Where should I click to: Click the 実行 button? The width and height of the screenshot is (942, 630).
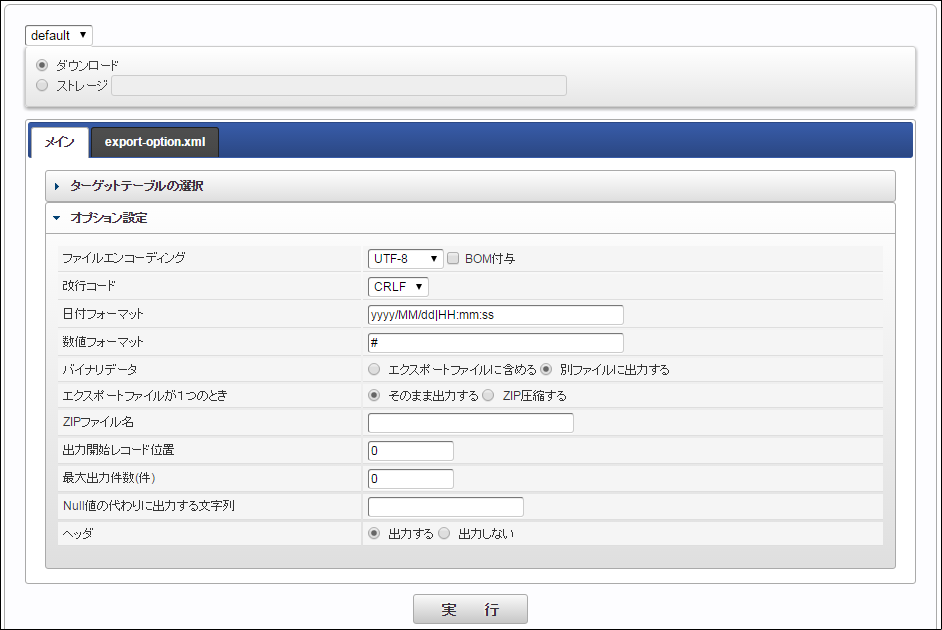pos(470,610)
